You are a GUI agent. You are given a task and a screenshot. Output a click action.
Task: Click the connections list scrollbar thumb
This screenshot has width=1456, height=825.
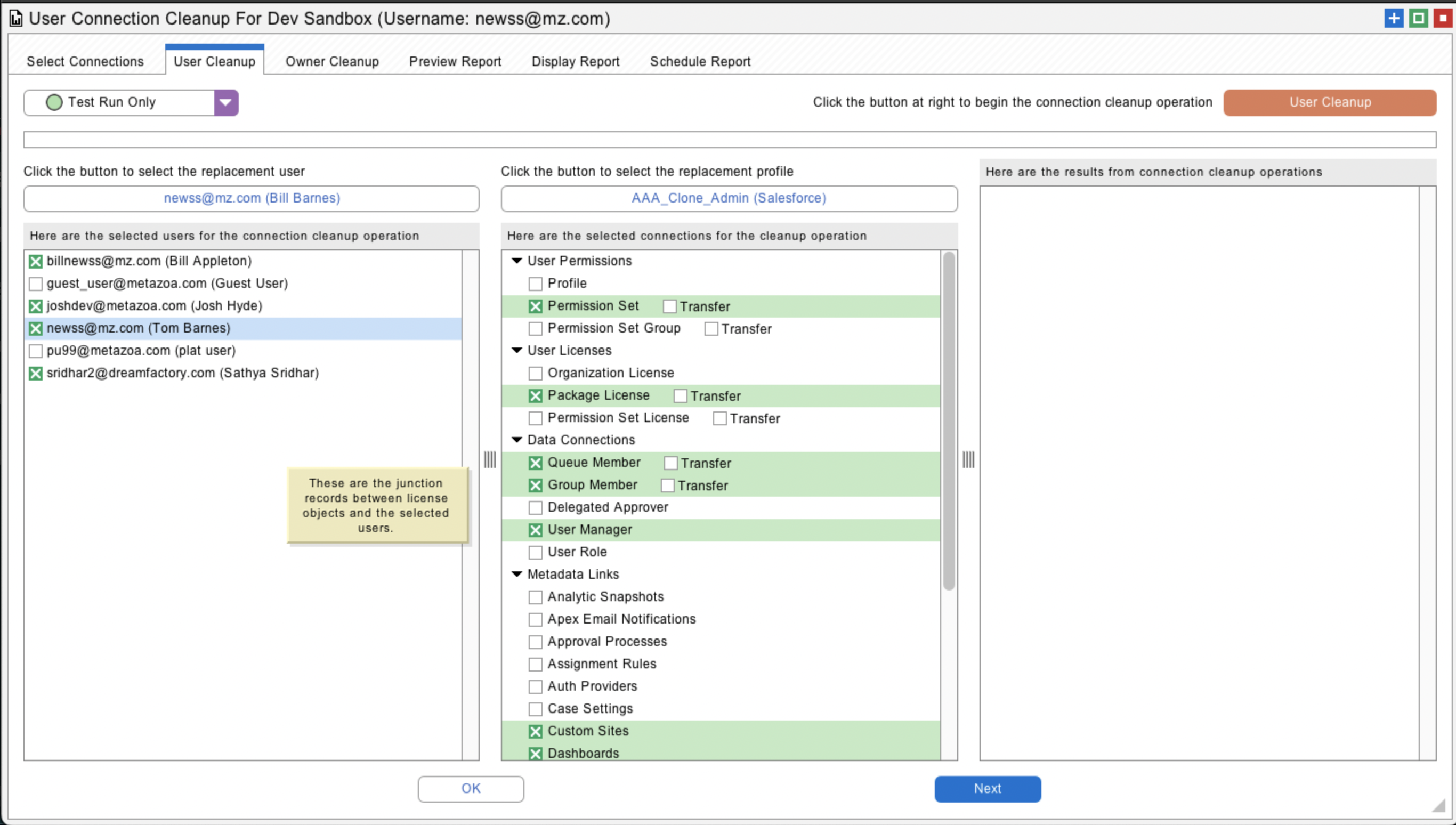tap(949, 420)
